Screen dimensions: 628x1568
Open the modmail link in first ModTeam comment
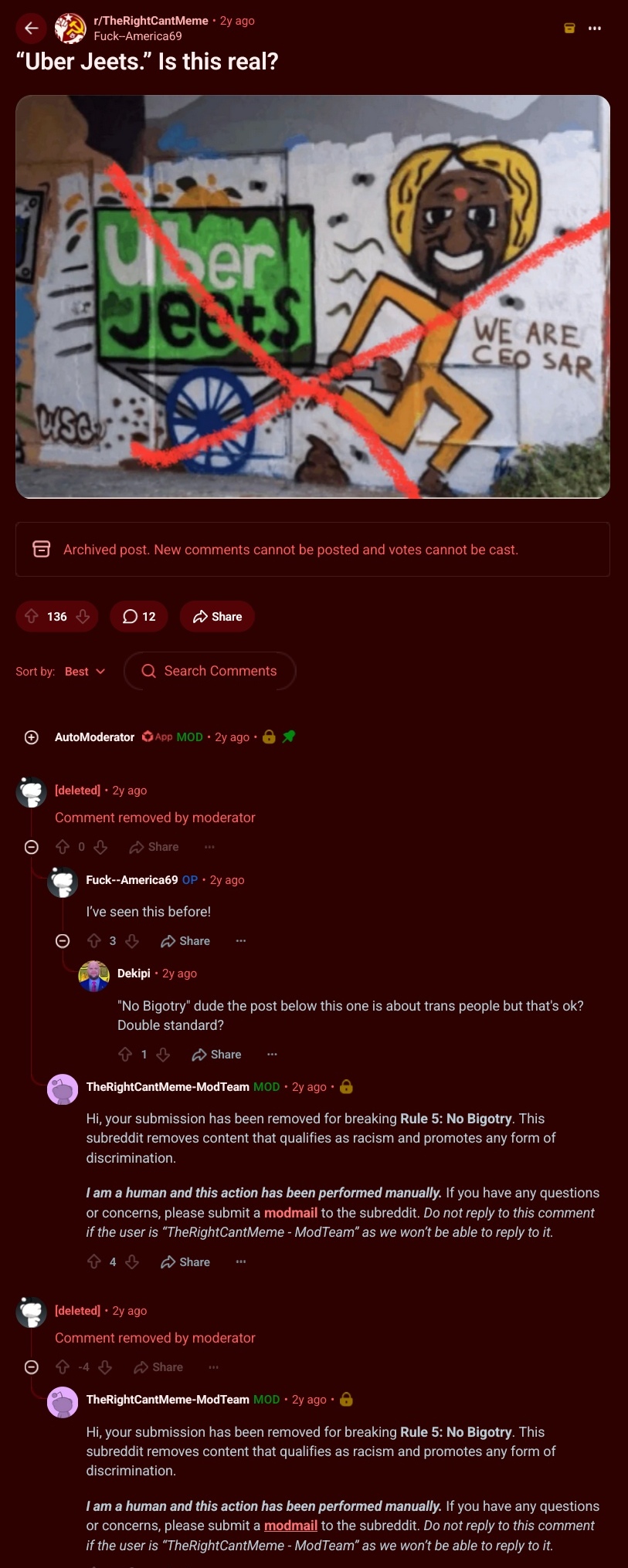[290, 1213]
